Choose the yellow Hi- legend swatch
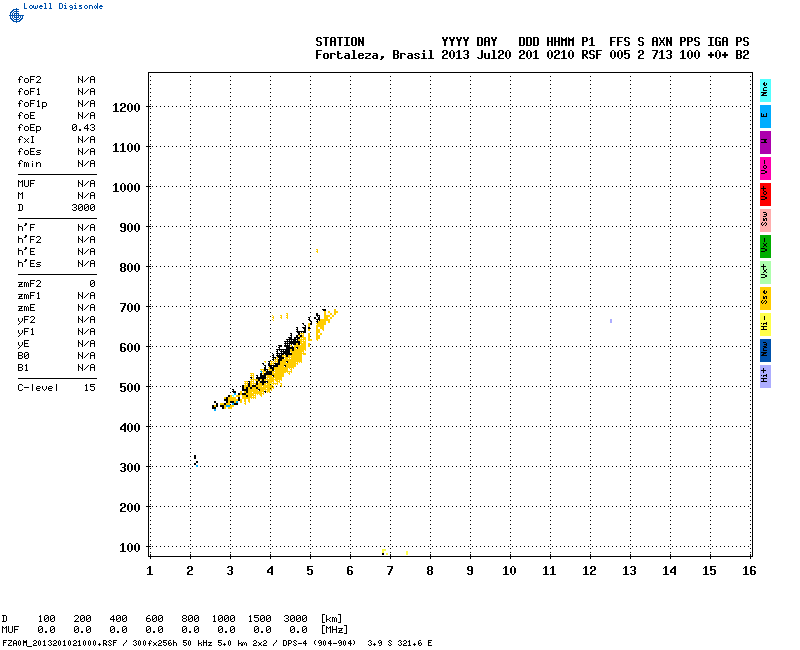Screen dimensions: 800x650 (x=765, y=324)
